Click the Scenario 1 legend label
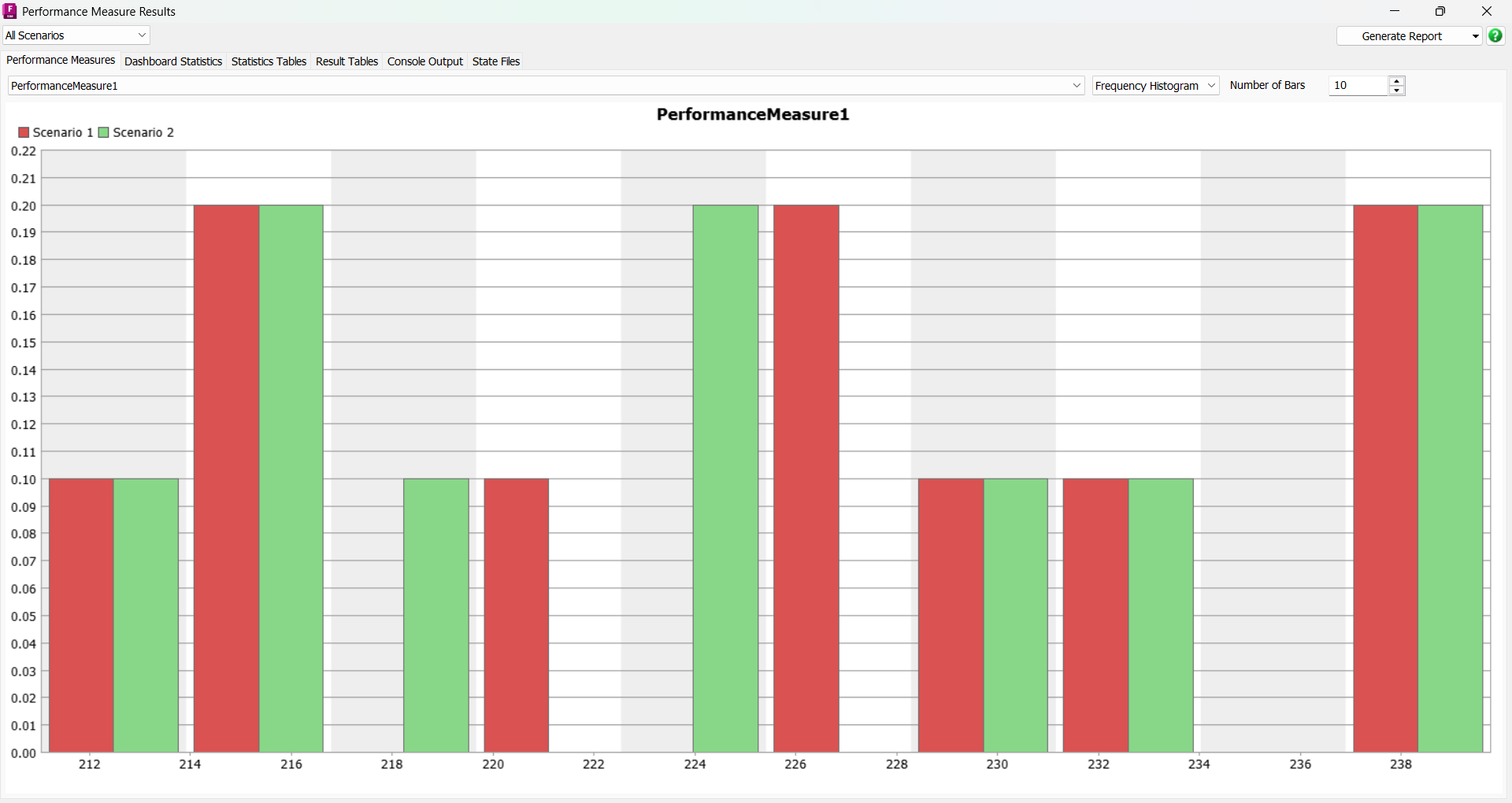The image size is (1512, 803). tap(63, 133)
